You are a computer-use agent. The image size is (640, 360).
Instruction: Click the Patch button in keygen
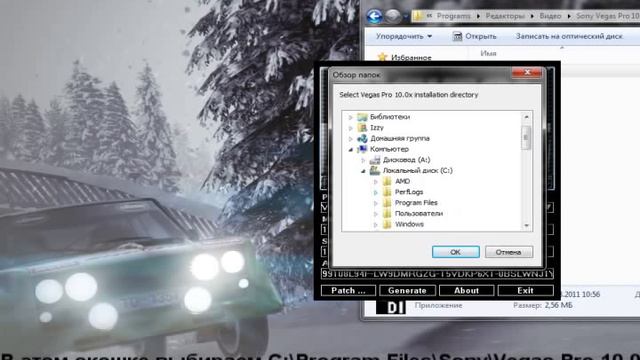348,290
